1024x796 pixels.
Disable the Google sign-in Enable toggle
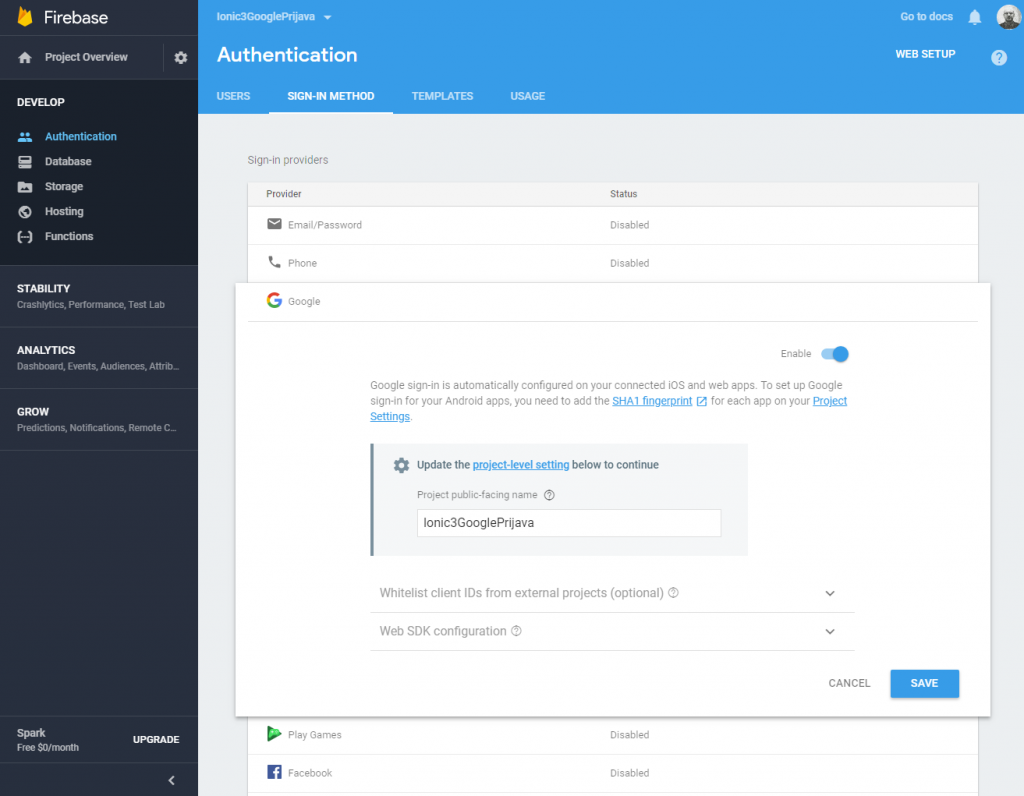[x=835, y=354]
